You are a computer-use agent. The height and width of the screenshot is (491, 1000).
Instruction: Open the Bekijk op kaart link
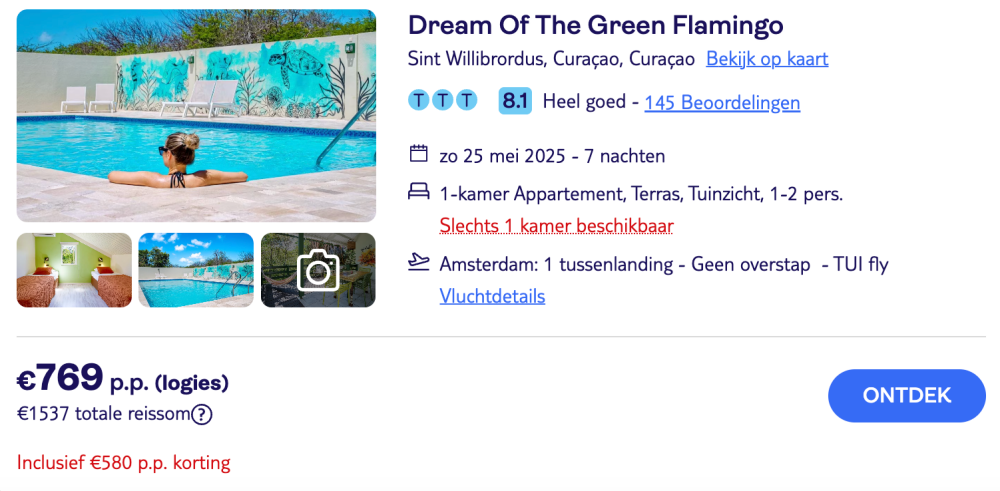point(767,59)
